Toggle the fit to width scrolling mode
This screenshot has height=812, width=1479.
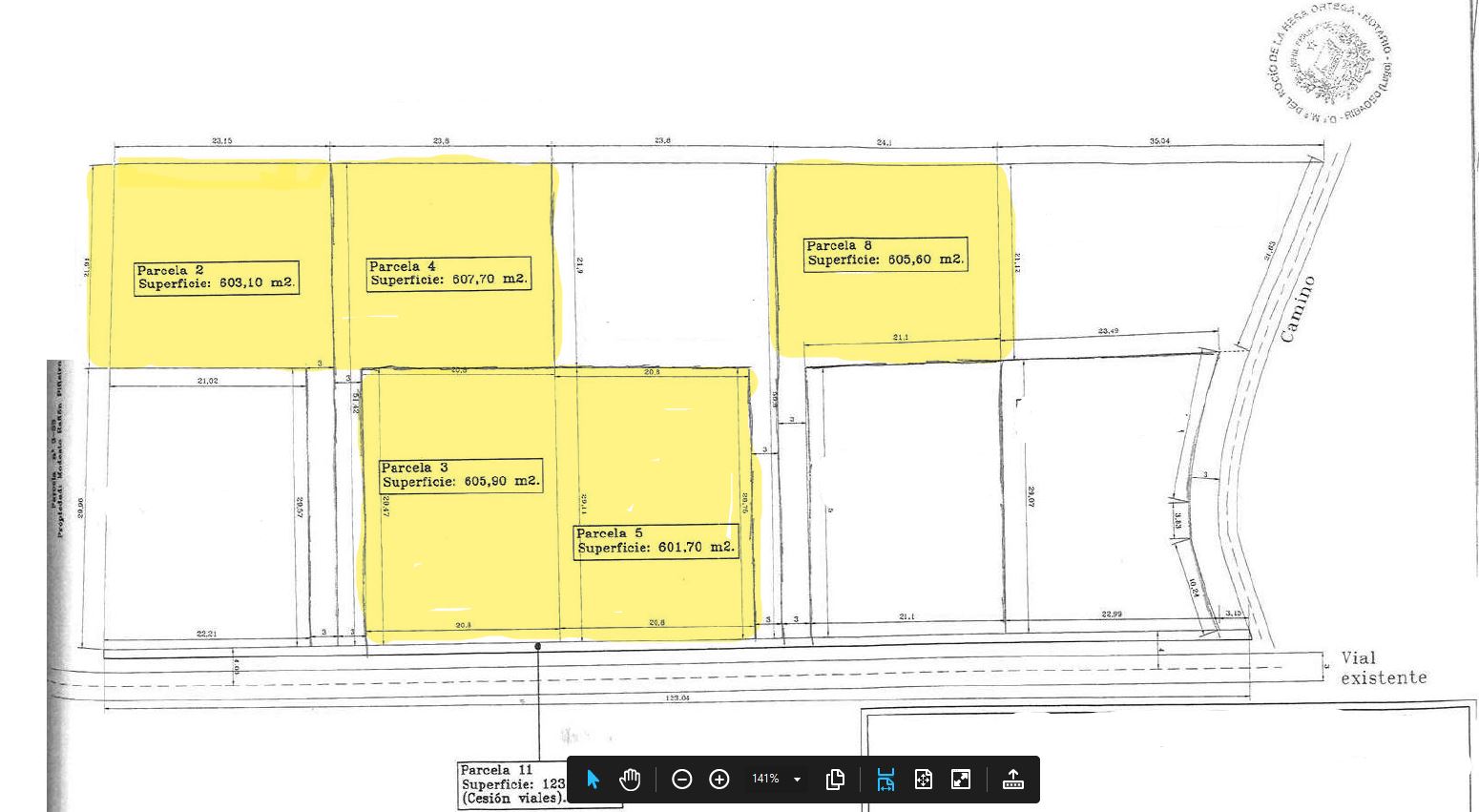coord(885,780)
